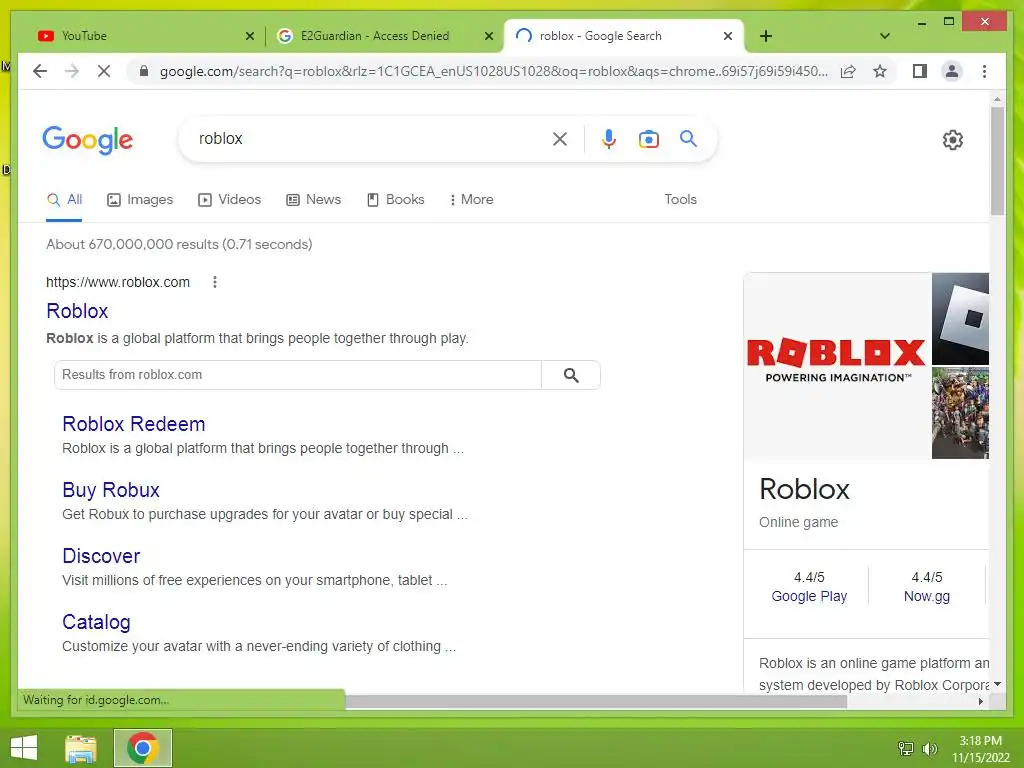Screen dimensions: 1024x768
Task: Search by image with camera icon
Action: (648, 138)
